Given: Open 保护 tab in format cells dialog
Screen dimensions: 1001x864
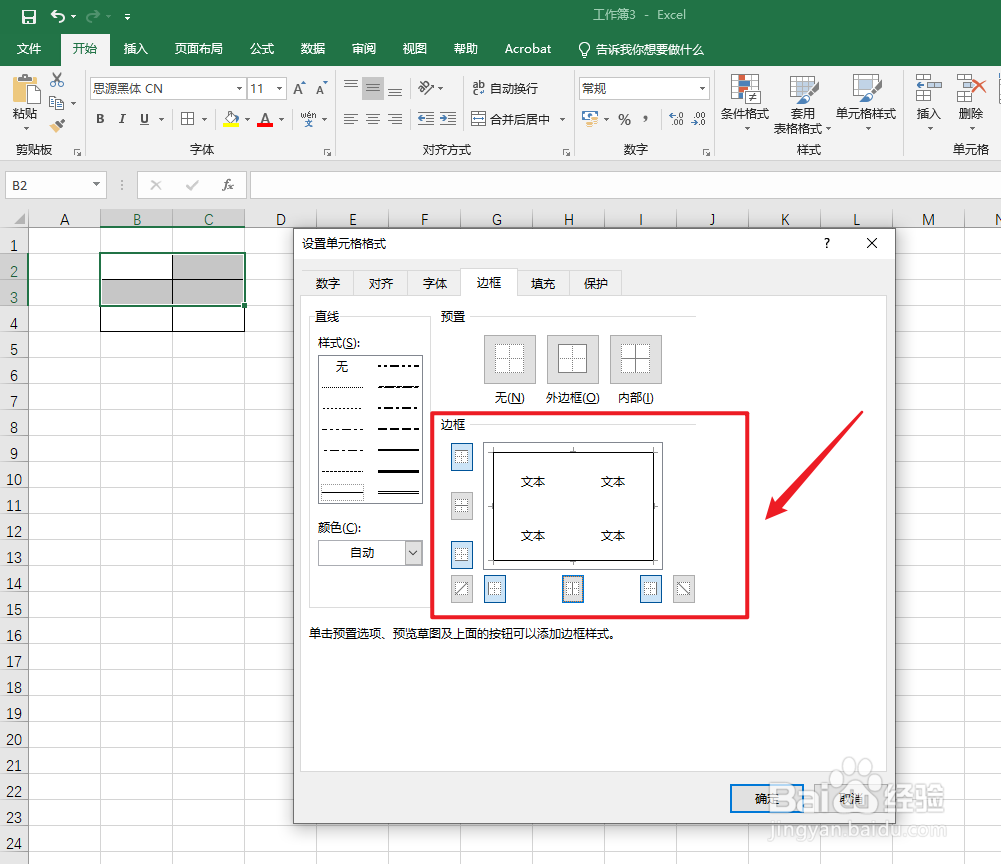Looking at the screenshot, I should click(596, 284).
